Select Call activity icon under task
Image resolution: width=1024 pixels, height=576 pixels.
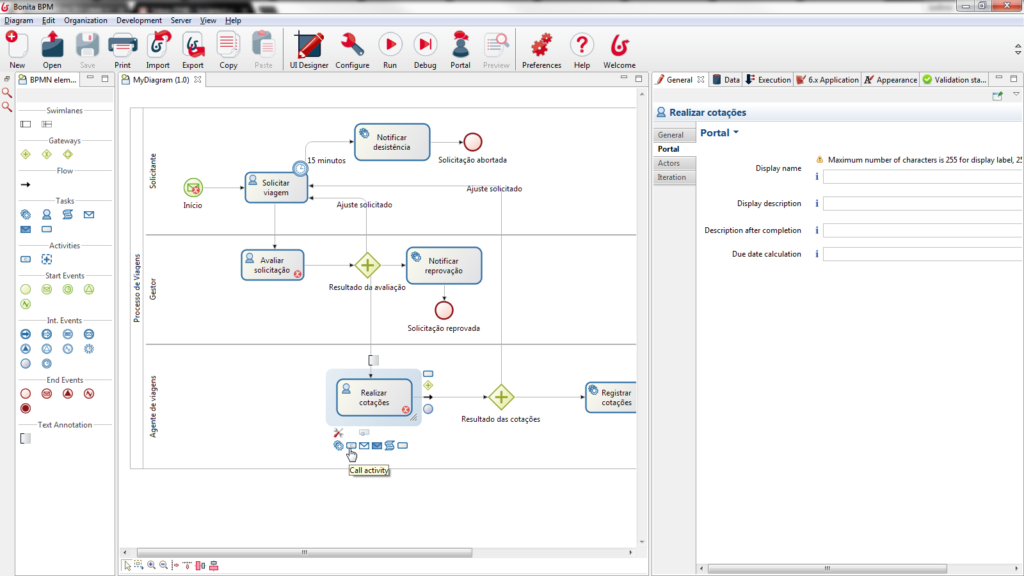(x=351, y=445)
